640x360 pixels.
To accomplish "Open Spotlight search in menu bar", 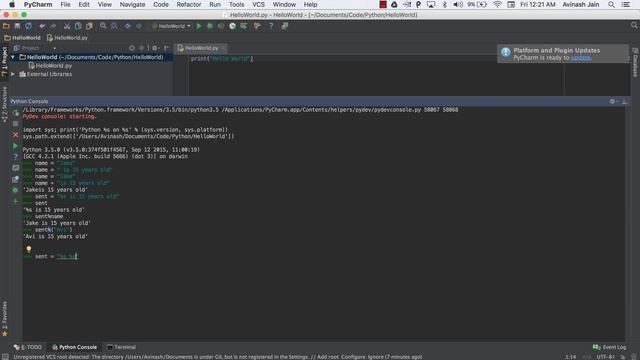I will [x=611, y=4].
